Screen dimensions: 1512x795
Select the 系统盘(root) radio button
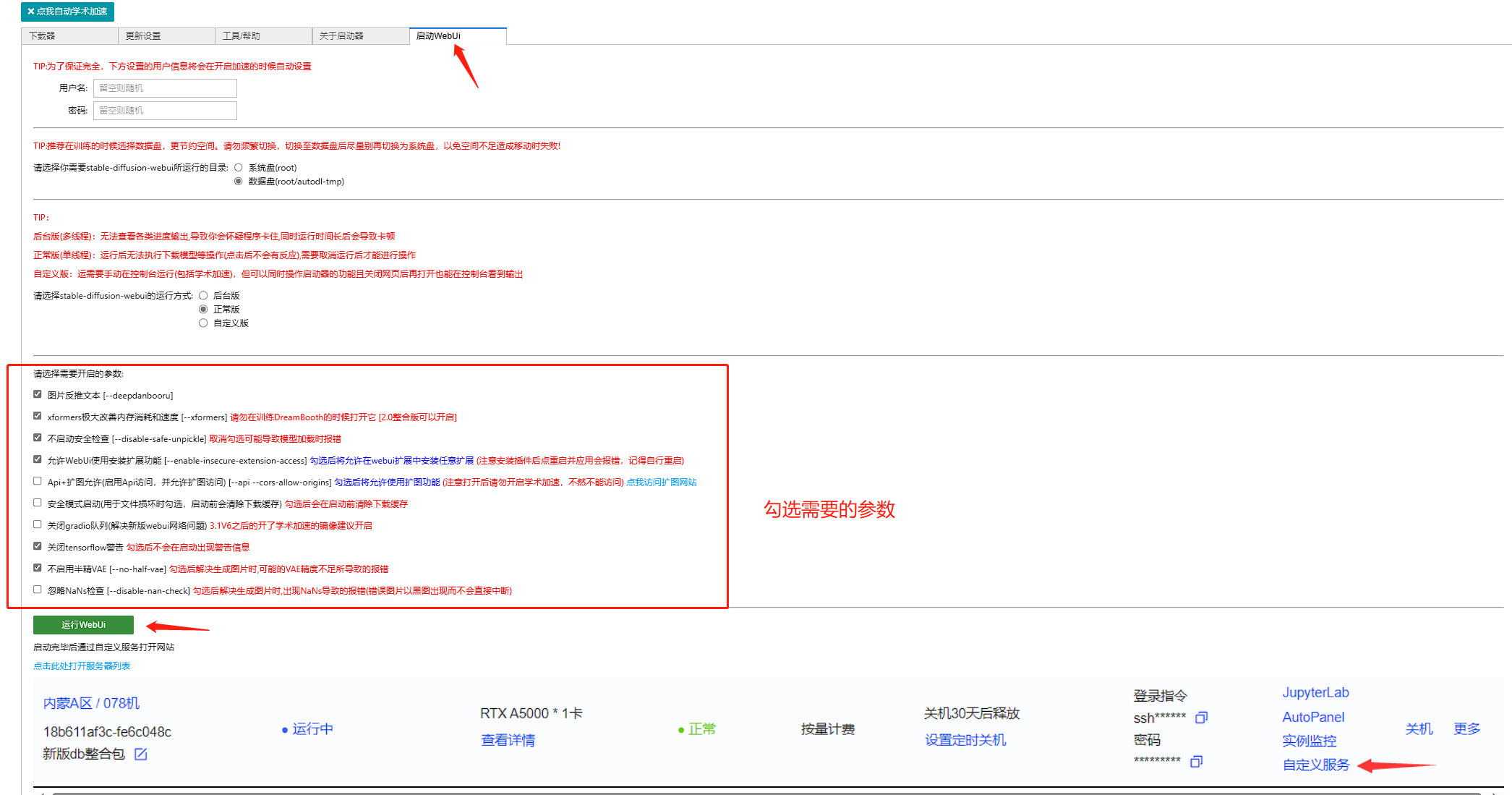[x=239, y=166]
